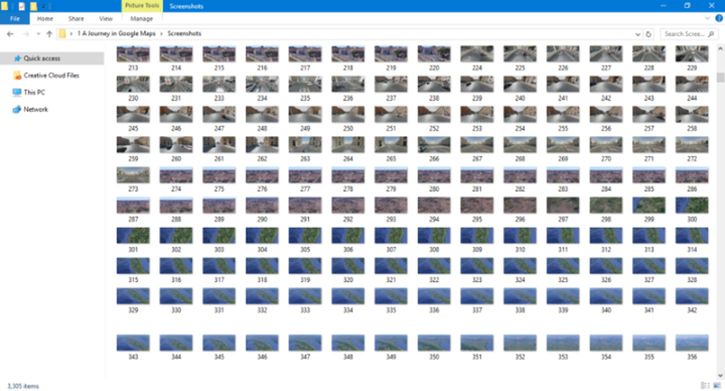Click the Screenshots breadcrumb in address bar
725x391 pixels.
[184, 34]
